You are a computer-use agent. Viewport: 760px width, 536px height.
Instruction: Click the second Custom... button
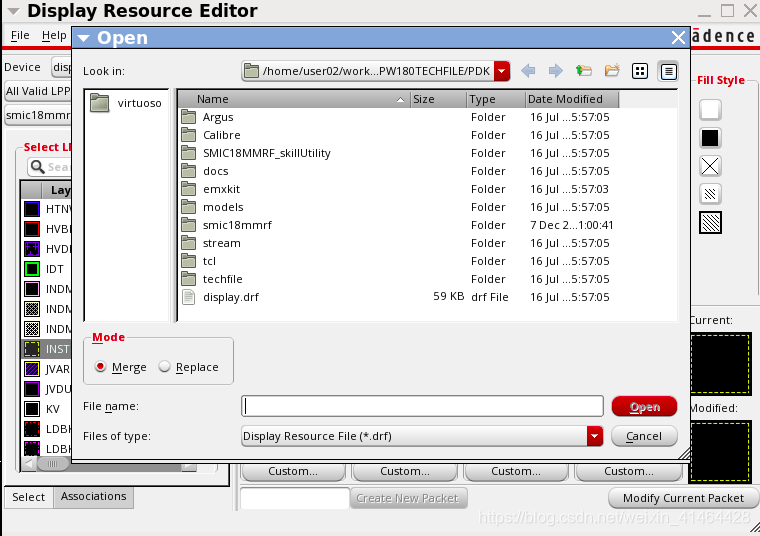tap(405, 471)
